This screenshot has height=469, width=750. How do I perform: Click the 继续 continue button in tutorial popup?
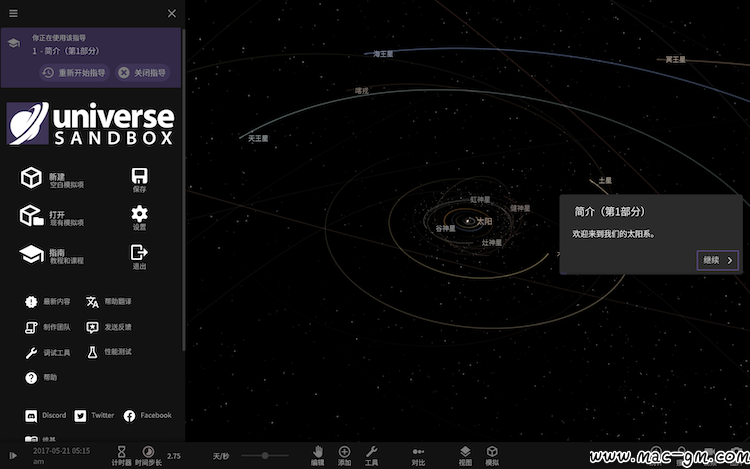point(717,260)
